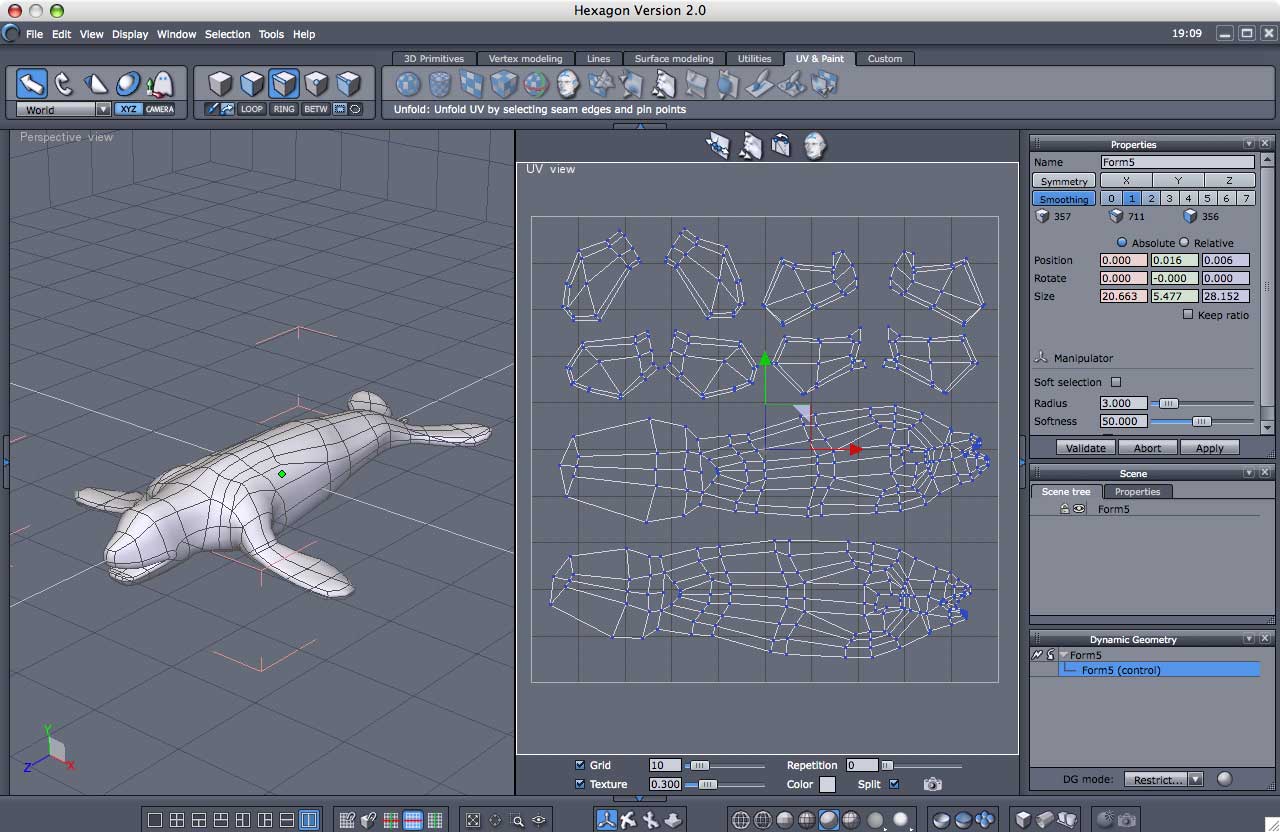
Task: Select the single view layout icon
Action: click(x=155, y=821)
